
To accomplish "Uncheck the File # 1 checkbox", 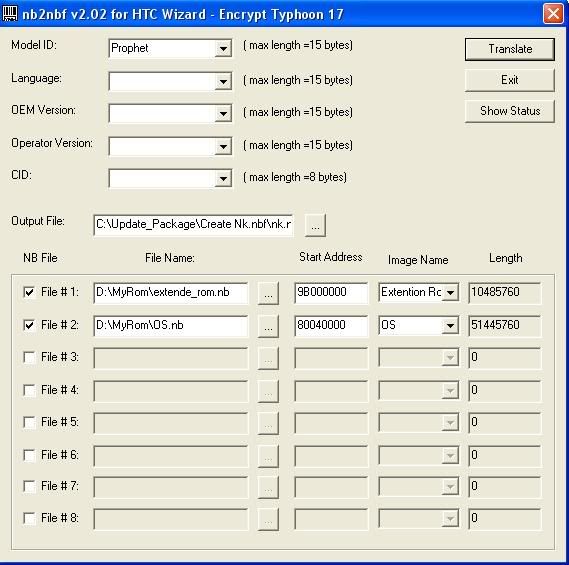I will click(x=29, y=292).
